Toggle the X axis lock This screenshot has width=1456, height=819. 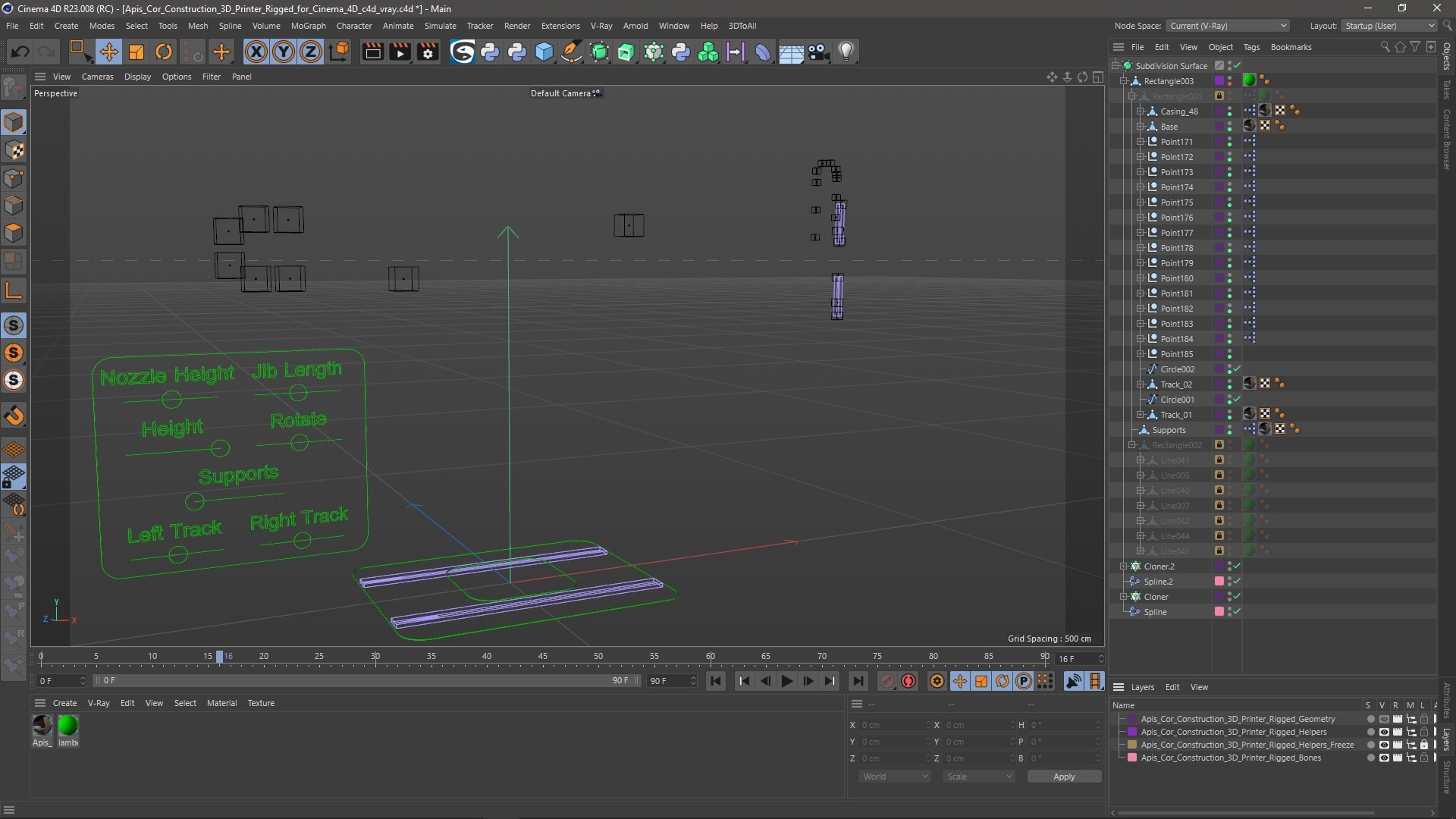256,52
